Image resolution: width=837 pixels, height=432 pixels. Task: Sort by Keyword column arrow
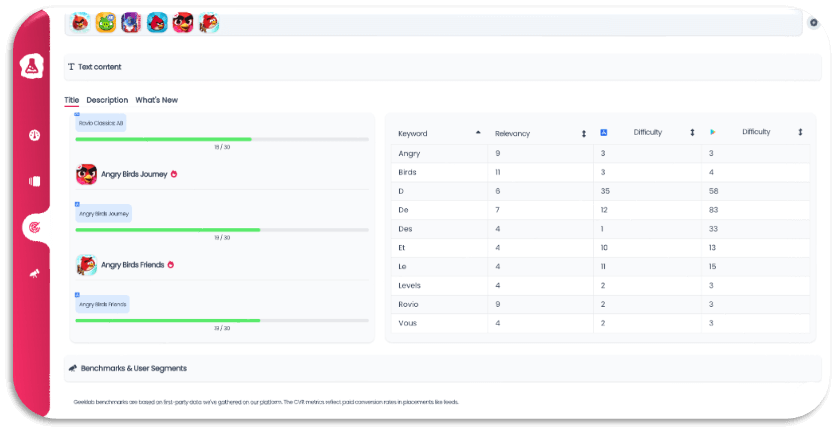[478, 132]
